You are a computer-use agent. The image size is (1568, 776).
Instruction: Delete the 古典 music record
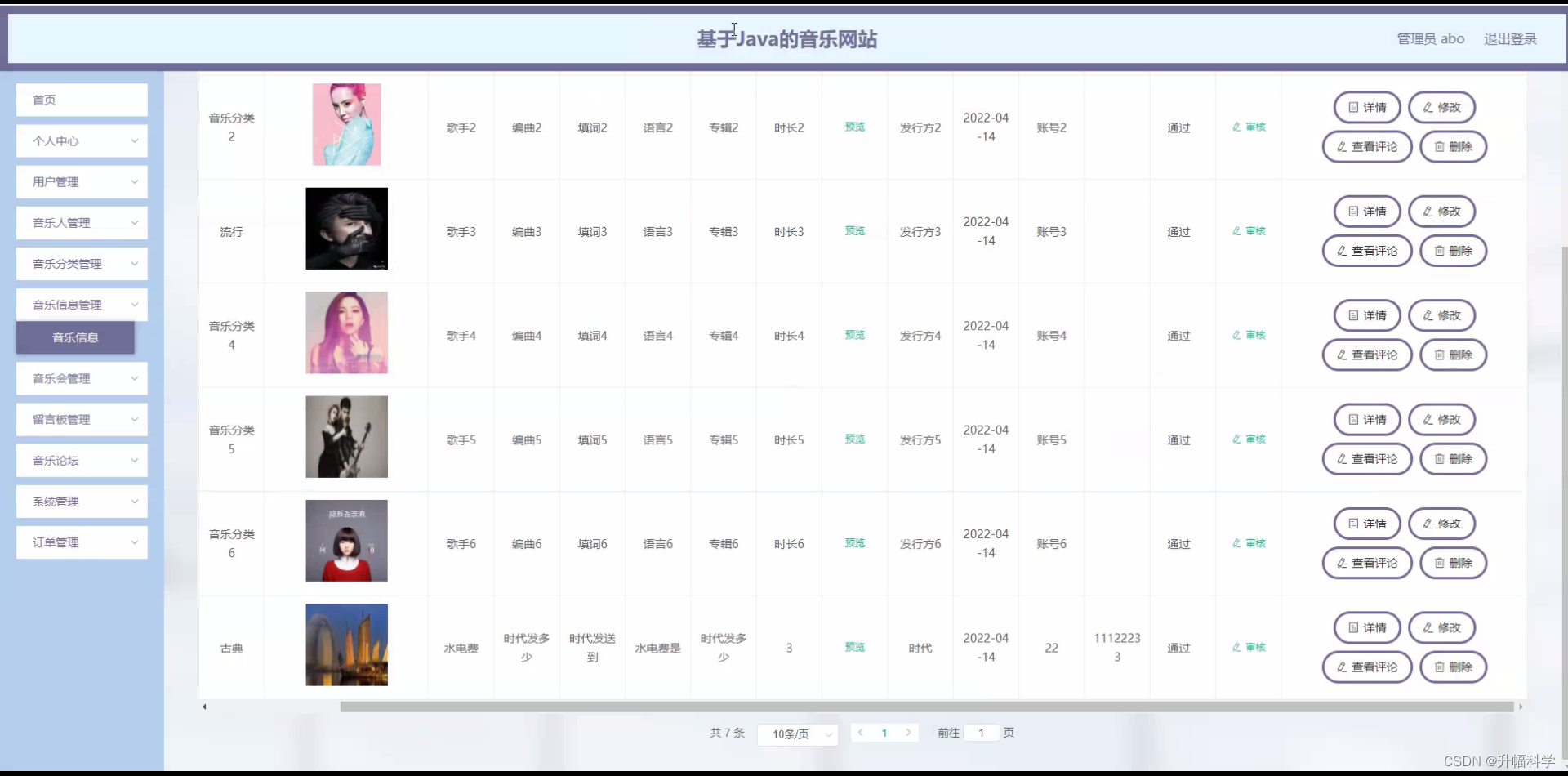point(1453,667)
